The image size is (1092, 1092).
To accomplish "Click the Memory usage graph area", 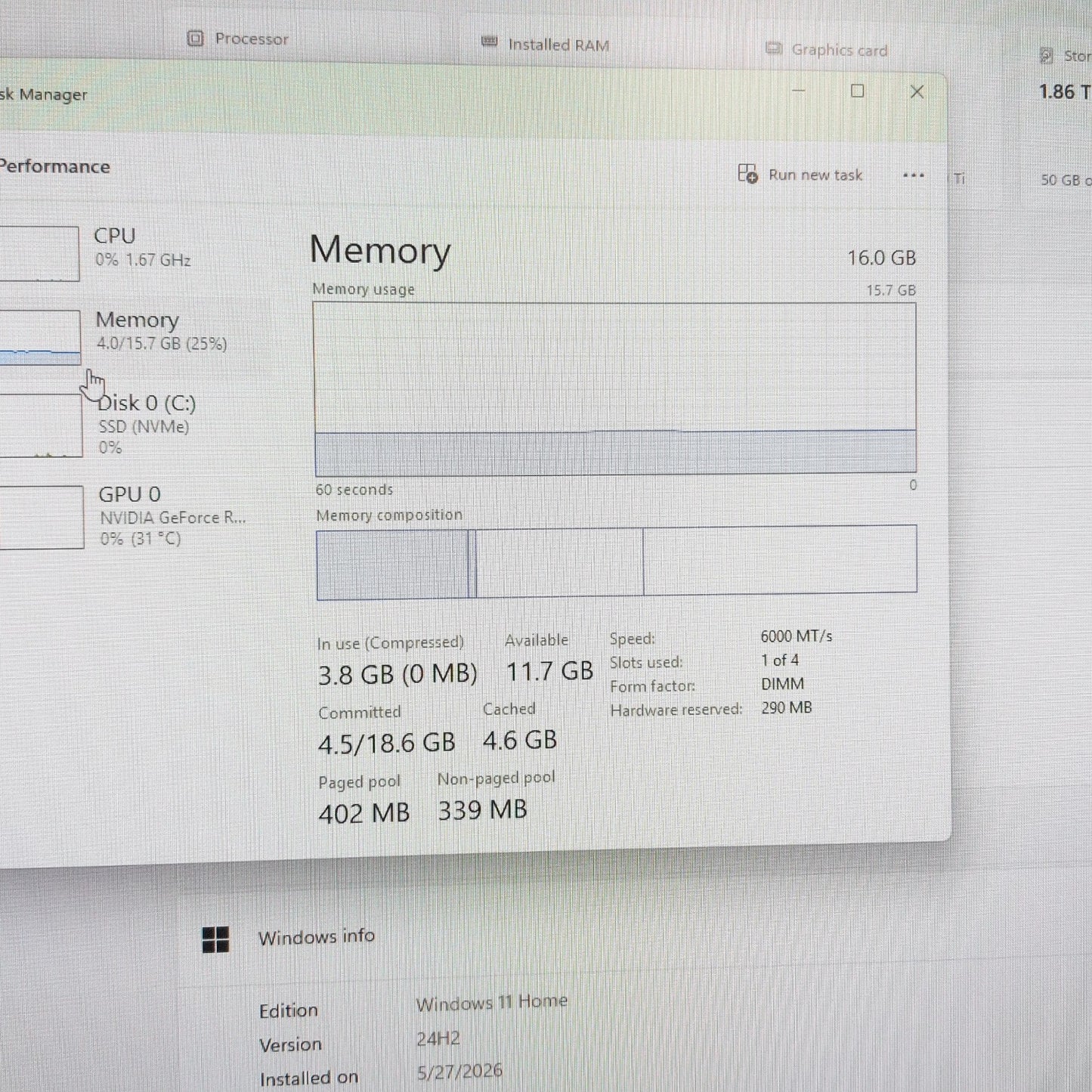I will (x=615, y=389).
